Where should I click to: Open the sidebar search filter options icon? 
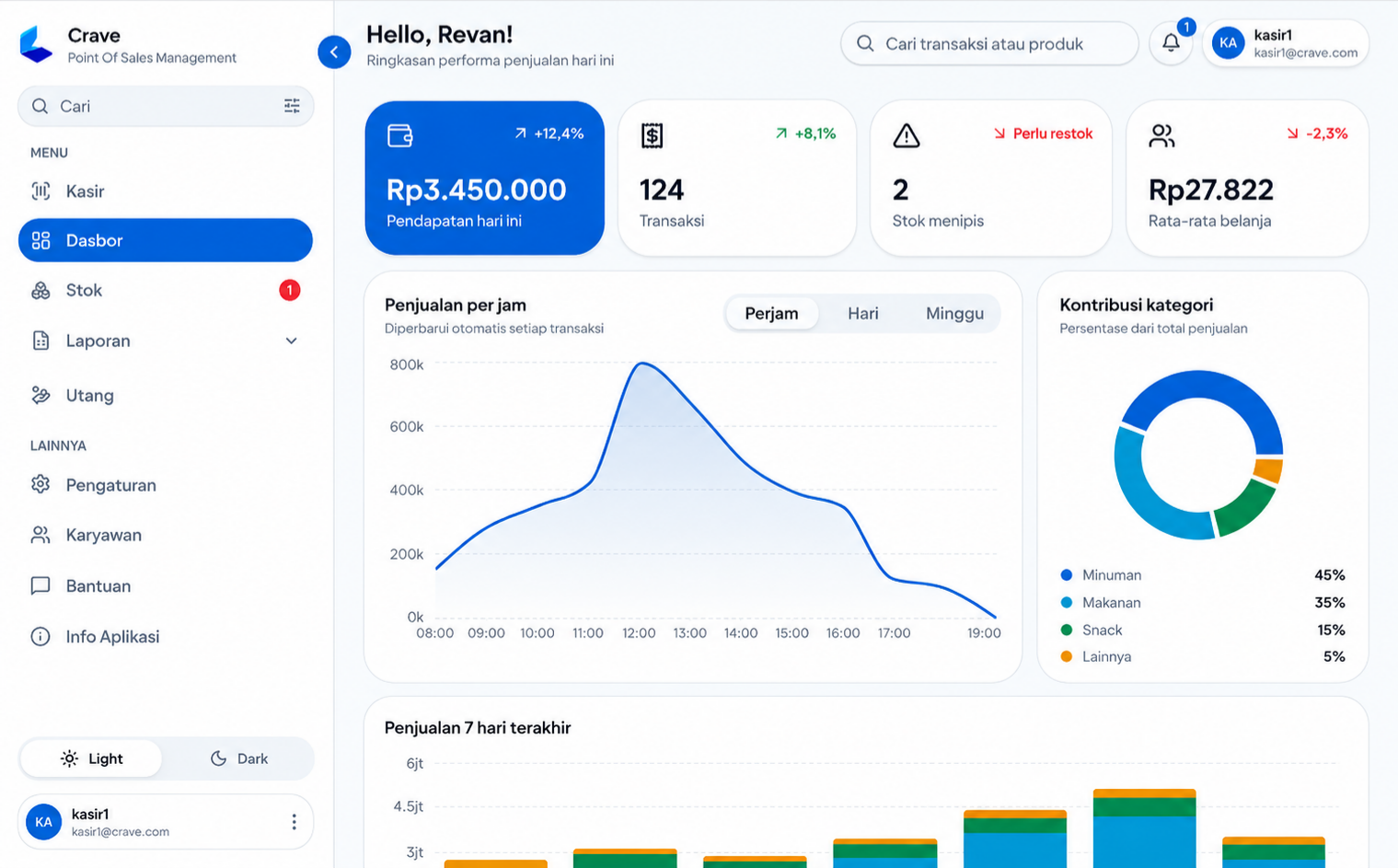[x=292, y=106]
